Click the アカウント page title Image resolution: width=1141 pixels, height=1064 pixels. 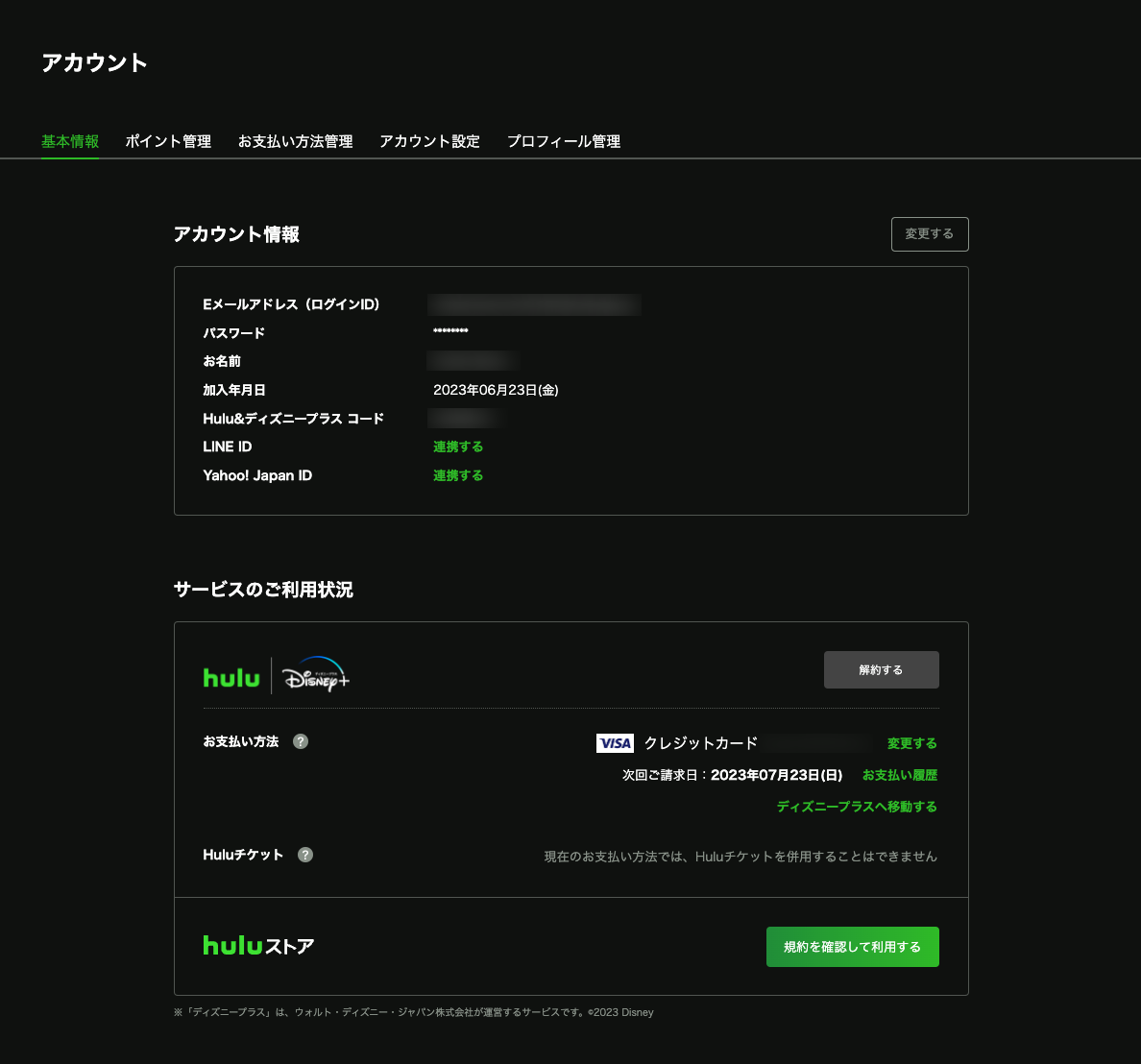94,62
